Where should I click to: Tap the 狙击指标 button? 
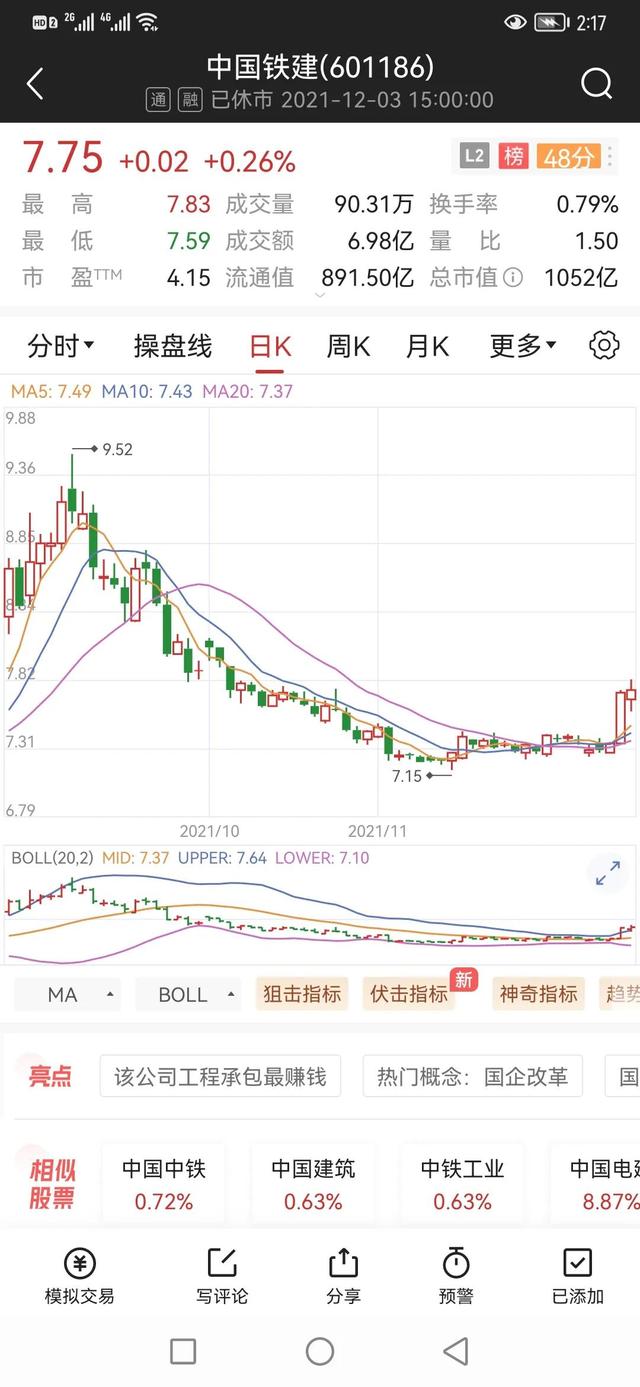coord(302,994)
